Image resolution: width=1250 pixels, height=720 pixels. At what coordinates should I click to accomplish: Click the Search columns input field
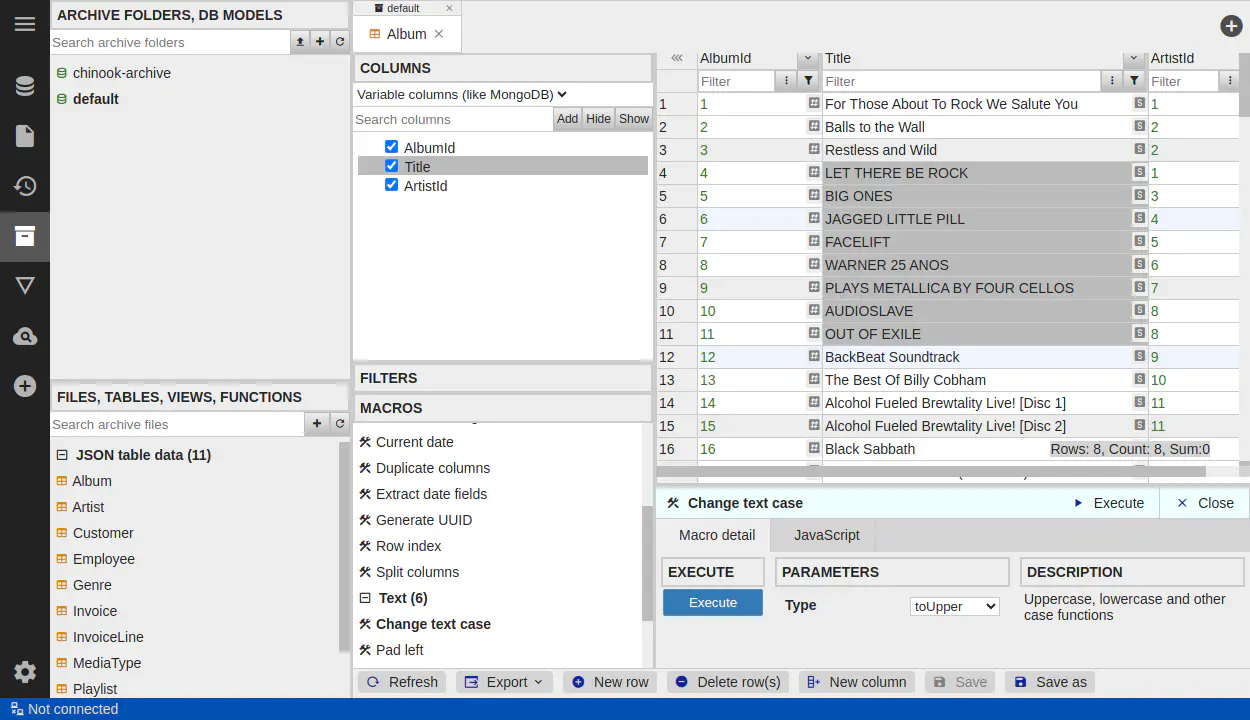click(x=453, y=119)
